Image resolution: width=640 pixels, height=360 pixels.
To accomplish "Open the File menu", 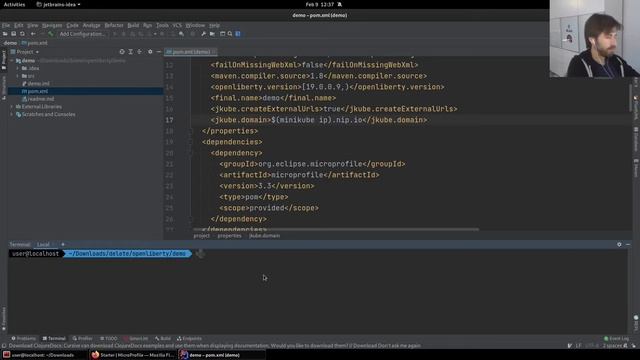I will (x=6, y=25).
